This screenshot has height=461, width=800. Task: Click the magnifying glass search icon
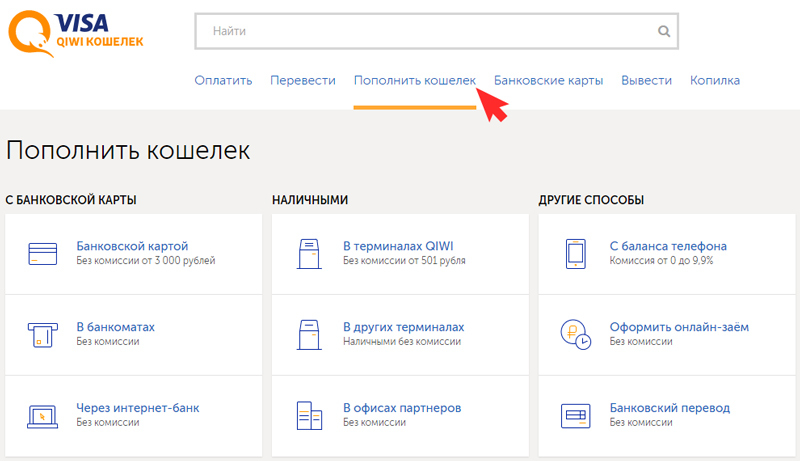click(663, 31)
